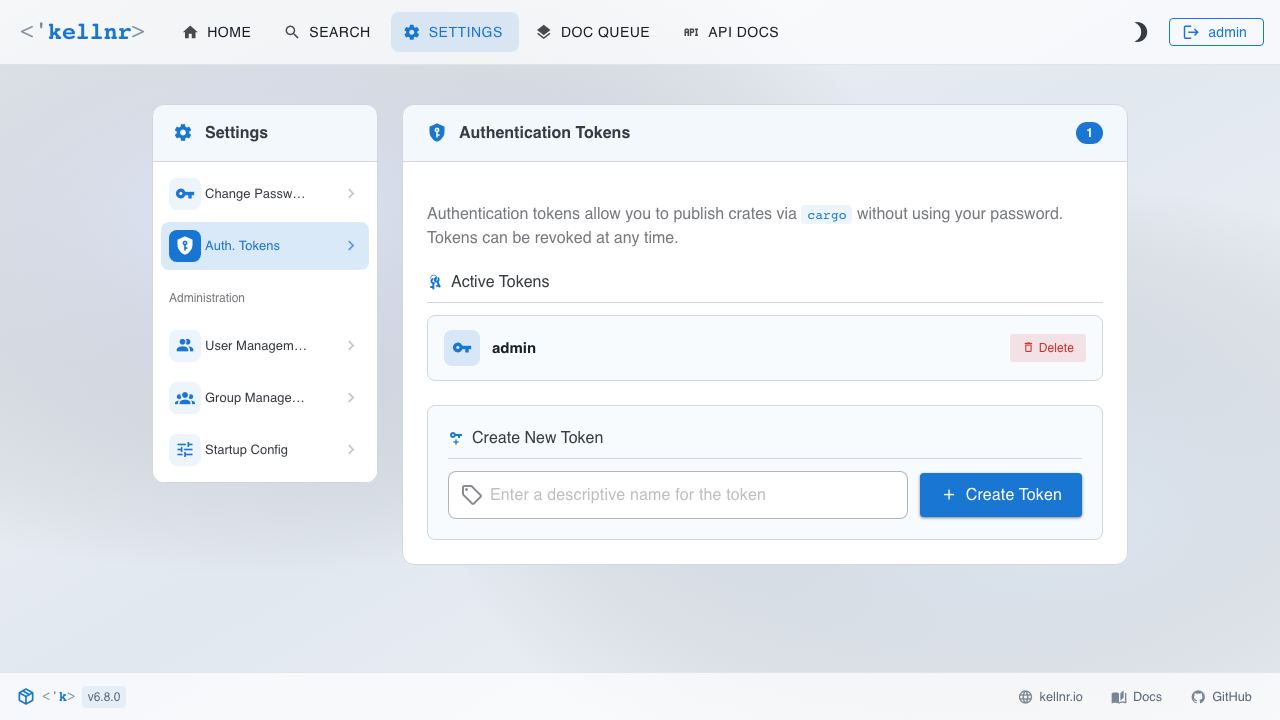
Task: Click the Create Token button
Action: pos(1001,495)
